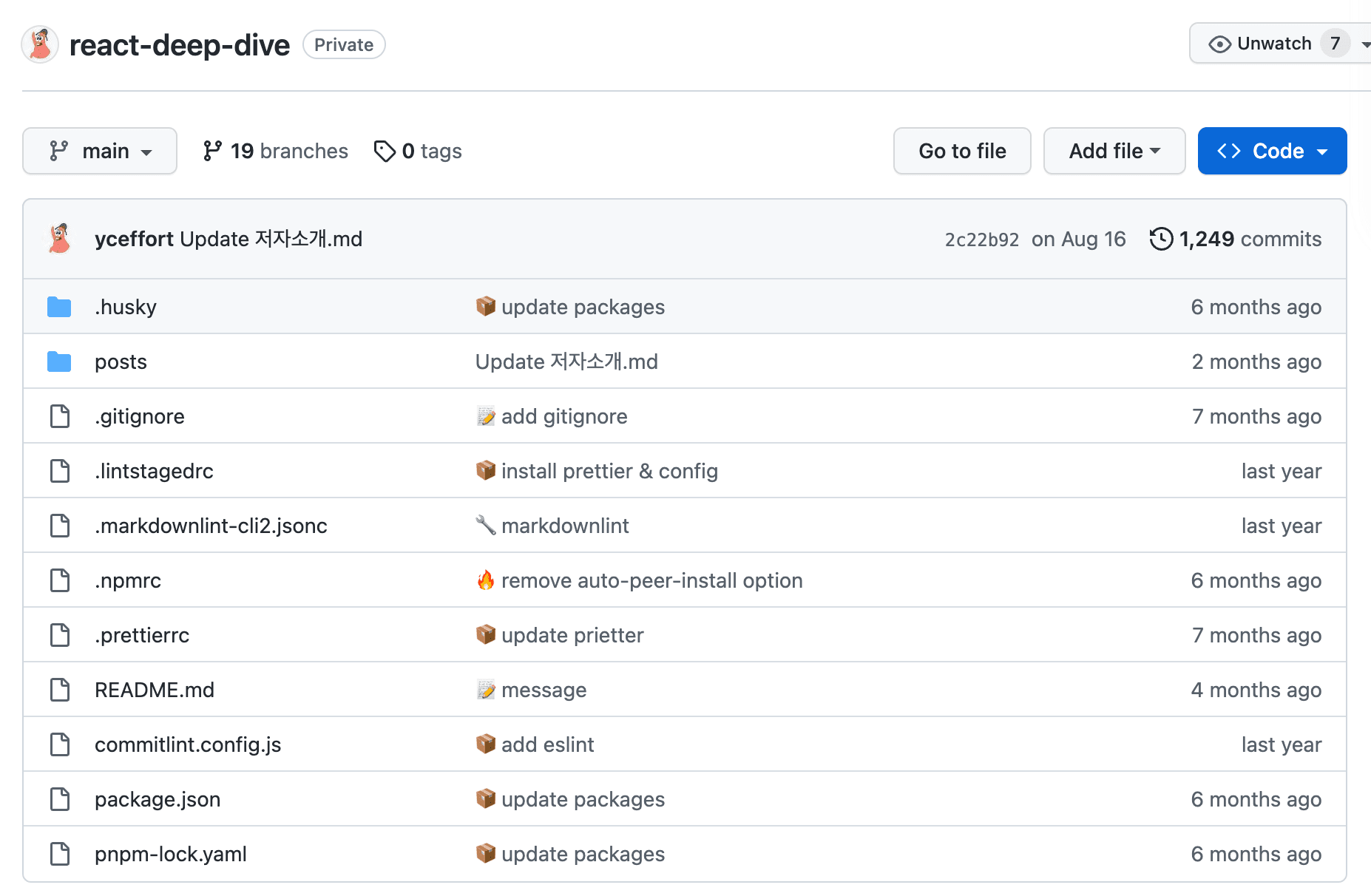Open the .husky folder icon
The image size is (1371, 896).
point(58,306)
